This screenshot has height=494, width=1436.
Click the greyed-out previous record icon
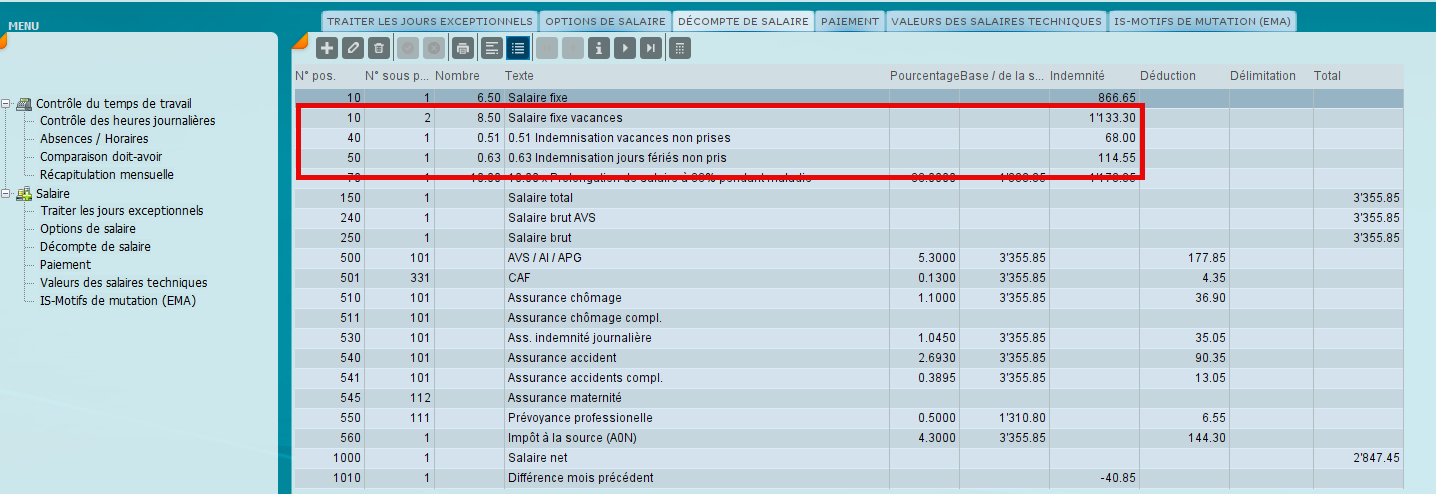coord(572,47)
